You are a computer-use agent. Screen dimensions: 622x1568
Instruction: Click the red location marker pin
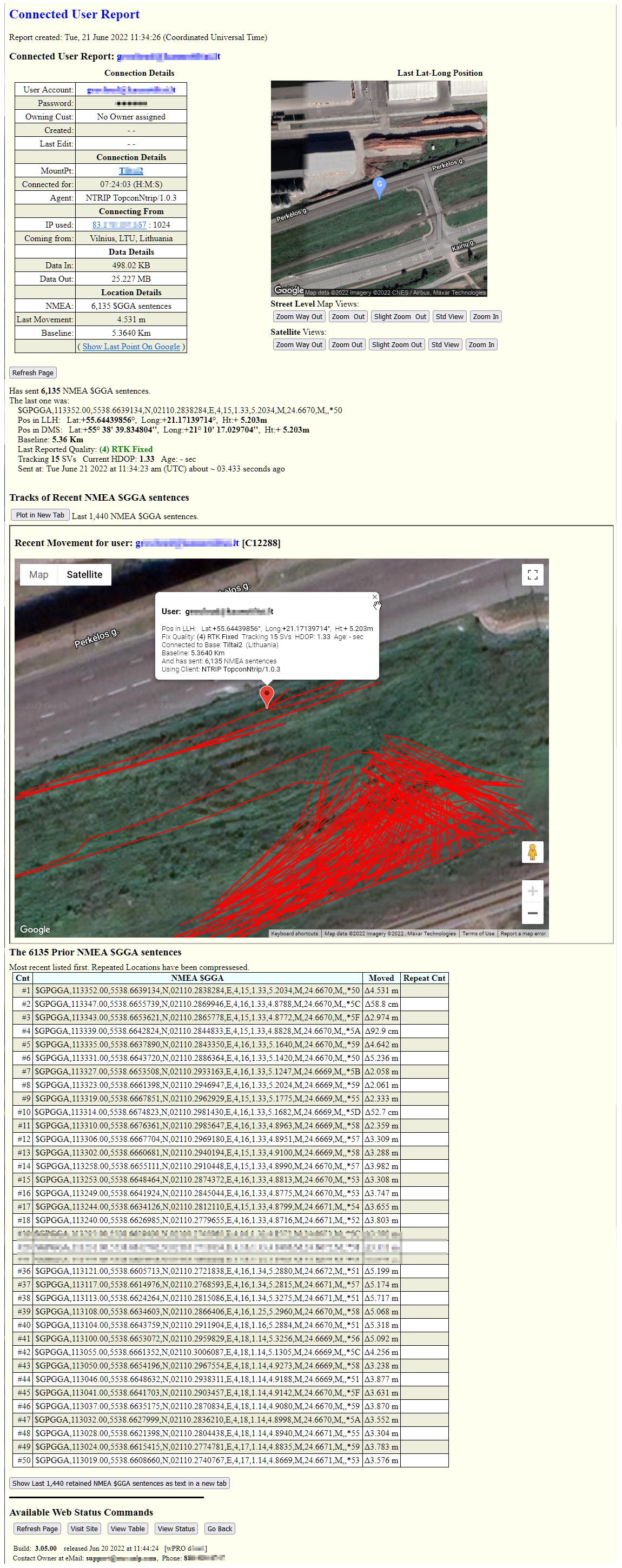coord(267,695)
